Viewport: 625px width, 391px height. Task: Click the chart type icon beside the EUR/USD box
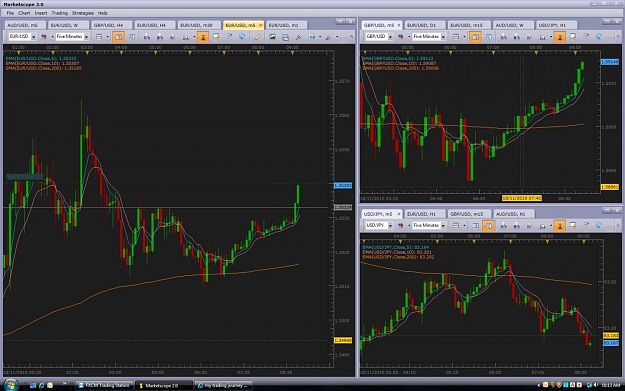pos(44,37)
